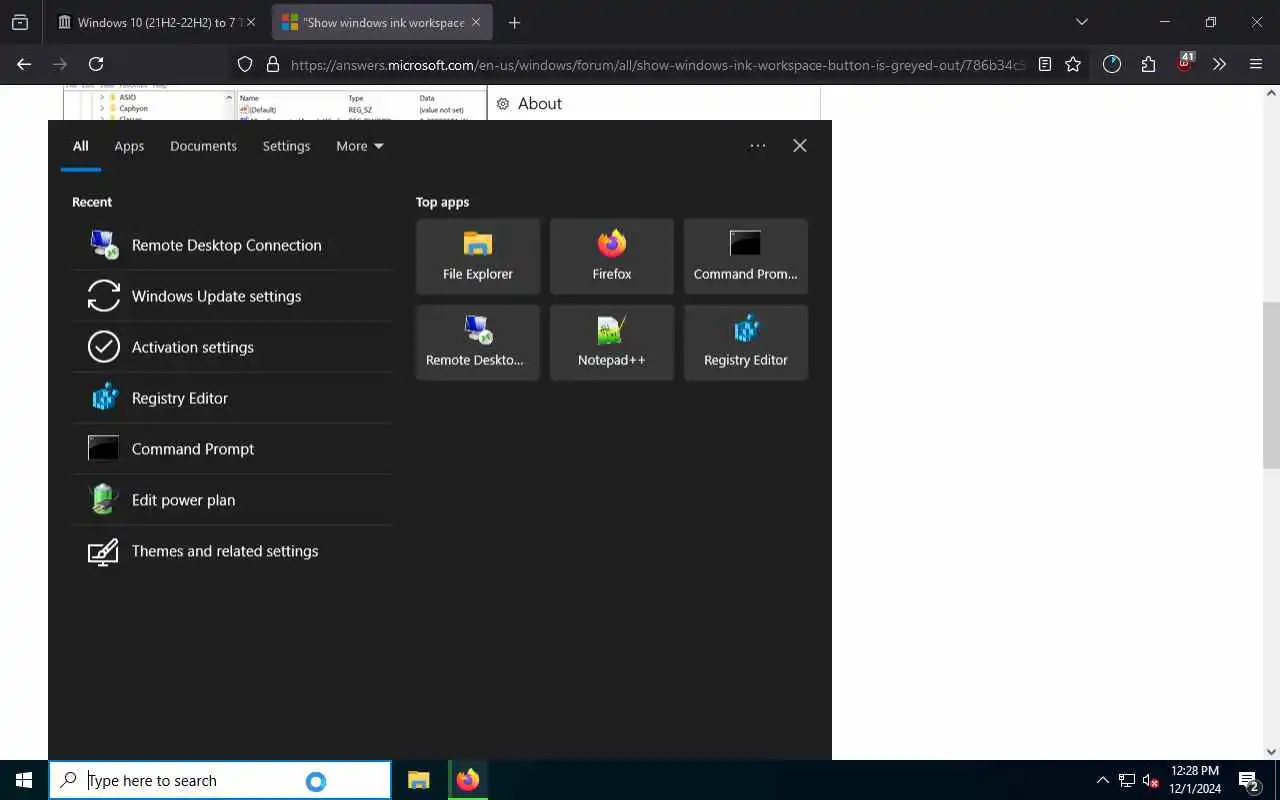Screen dimensions: 1280x800
Task: Close the Windows 10 21H2-22H2 tab
Action: click(x=250, y=22)
